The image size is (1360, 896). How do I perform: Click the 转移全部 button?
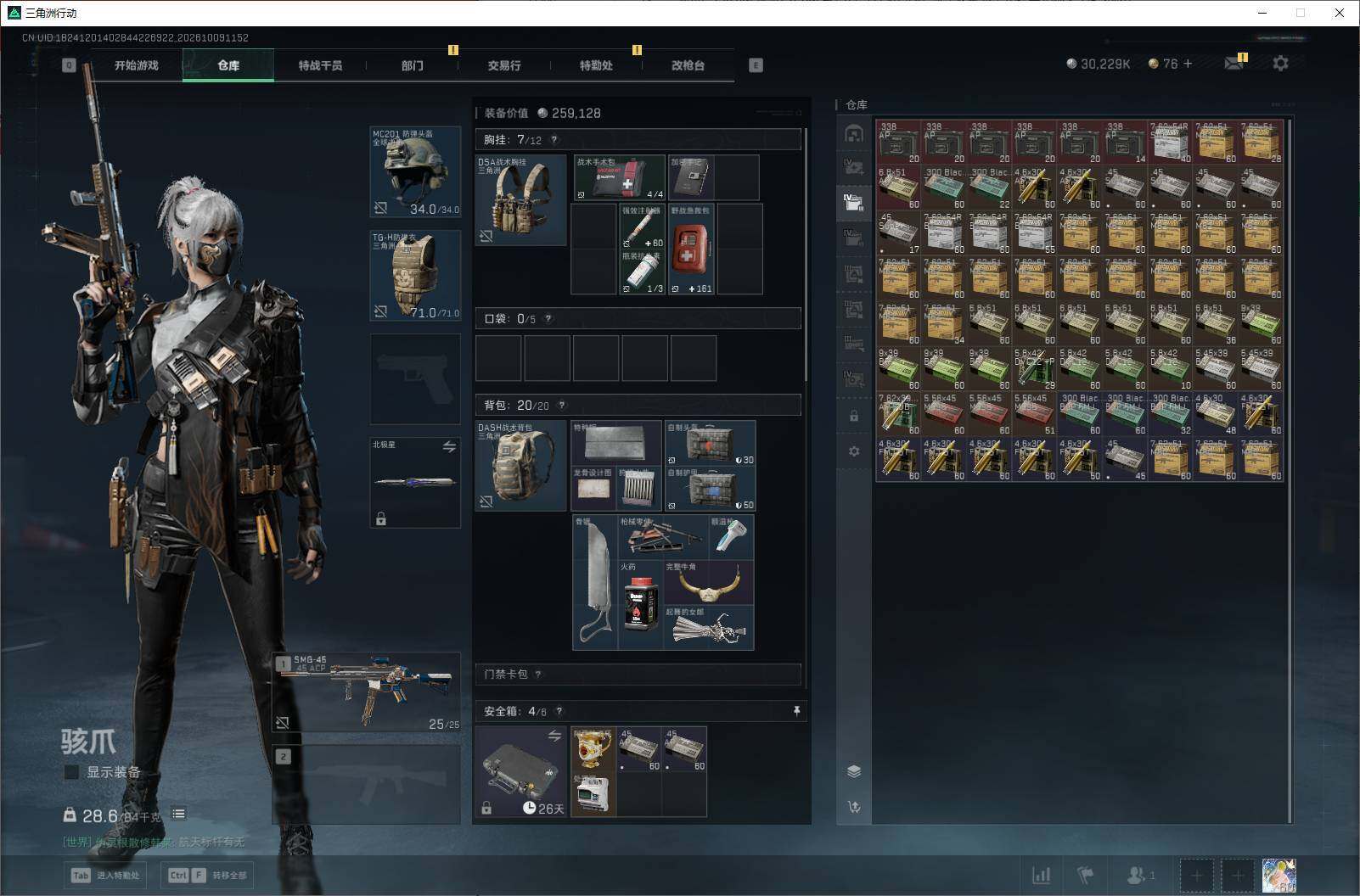coord(208,875)
